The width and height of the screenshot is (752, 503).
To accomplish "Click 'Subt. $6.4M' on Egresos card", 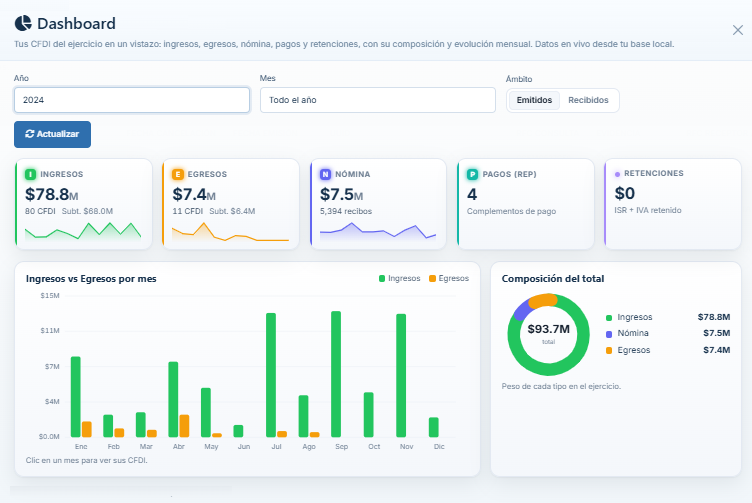I will [232, 211].
